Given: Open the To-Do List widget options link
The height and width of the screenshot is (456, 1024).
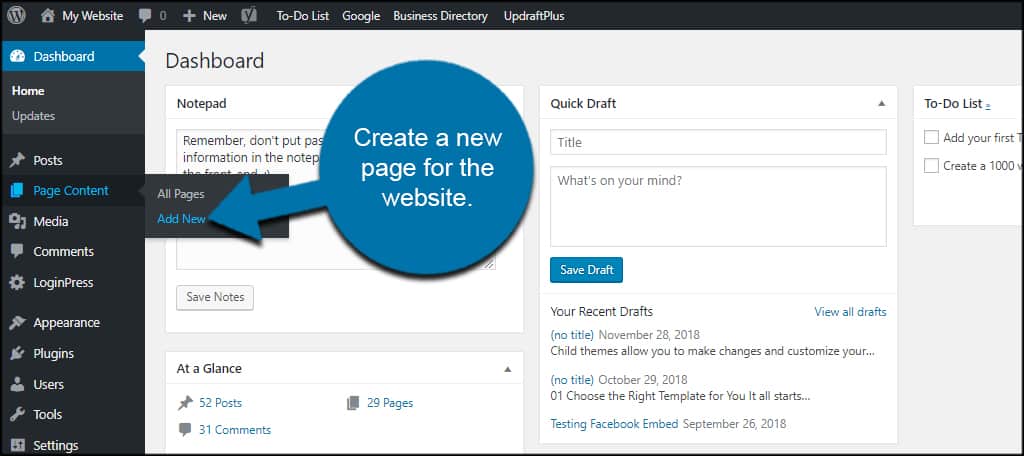Looking at the screenshot, I should coord(987,105).
